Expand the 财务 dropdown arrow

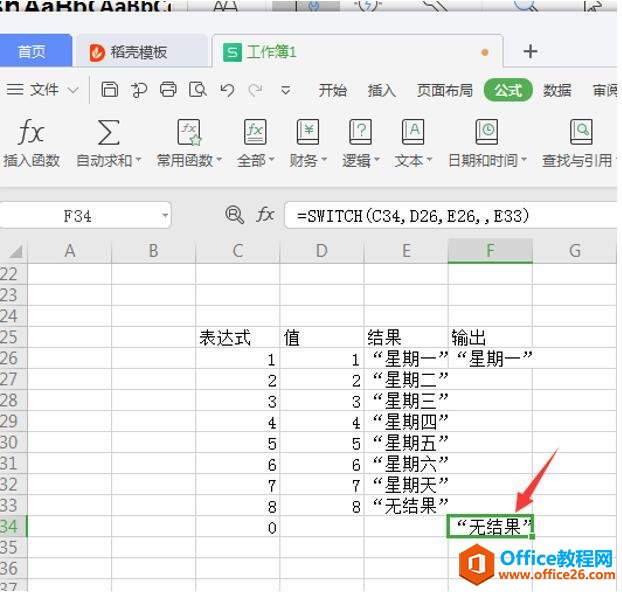point(324,160)
